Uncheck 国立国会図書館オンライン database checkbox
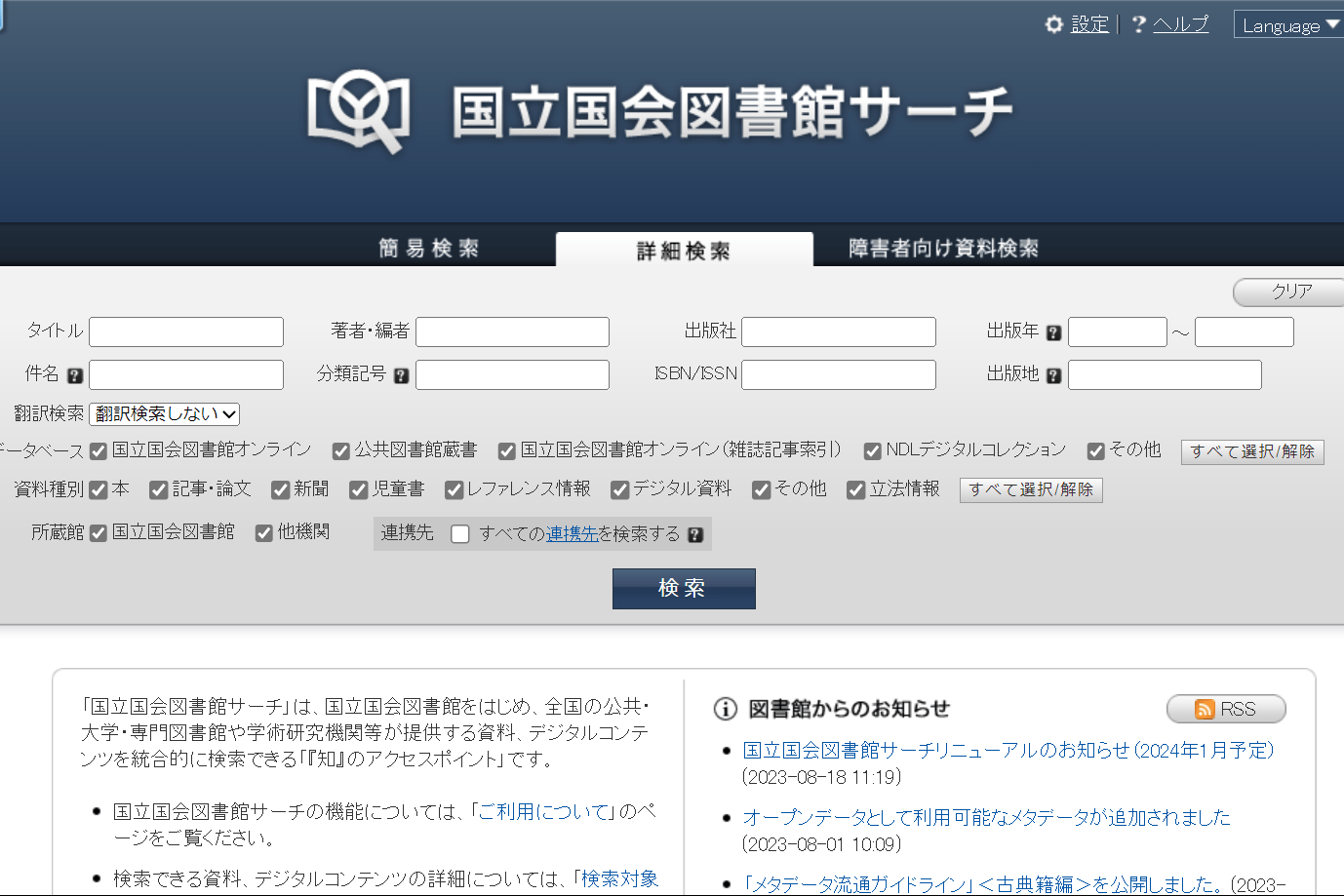Image resolution: width=1344 pixels, height=896 pixels. [x=99, y=451]
